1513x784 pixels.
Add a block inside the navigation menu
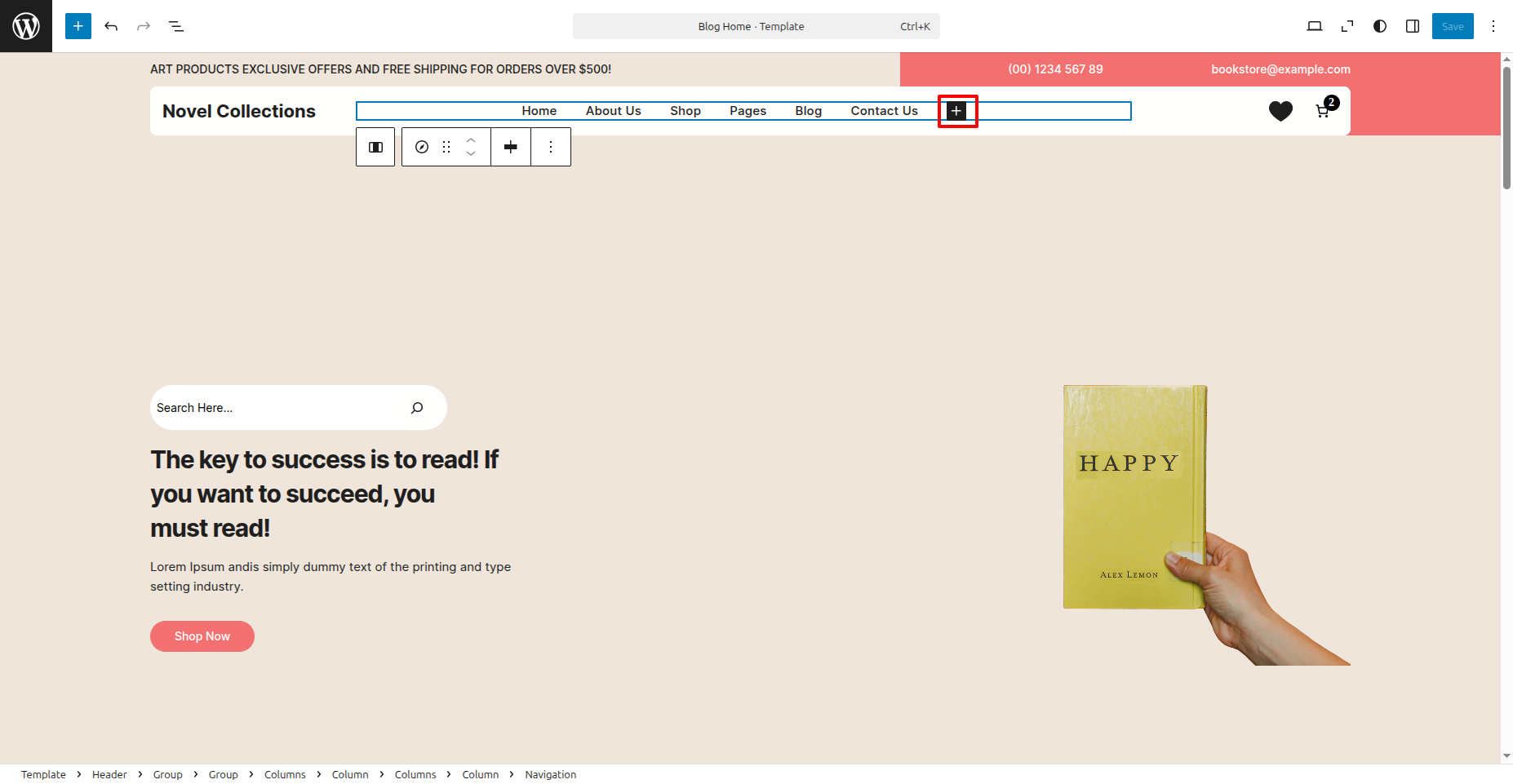[x=956, y=111]
